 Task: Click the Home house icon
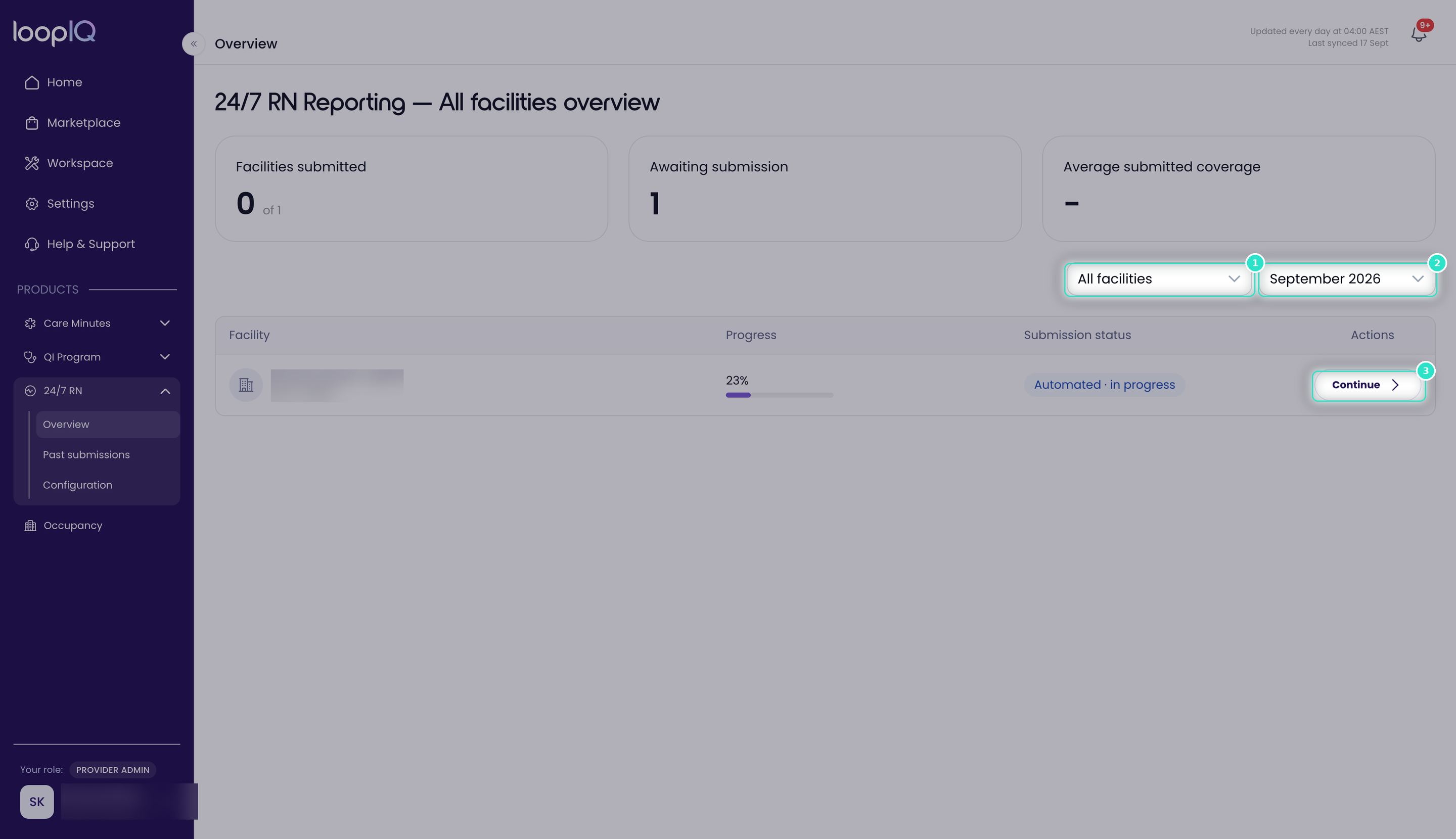[32, 82]
